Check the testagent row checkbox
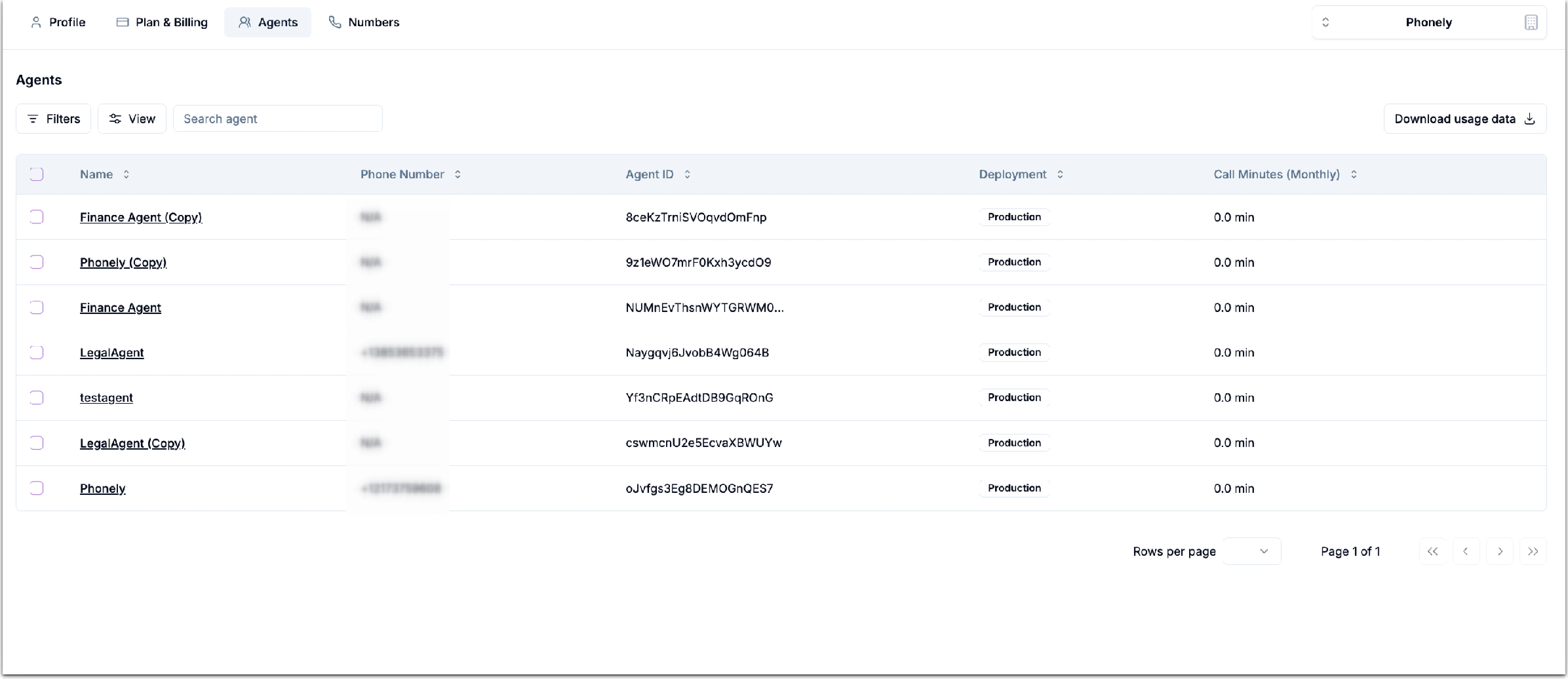 tap(36, 397)
